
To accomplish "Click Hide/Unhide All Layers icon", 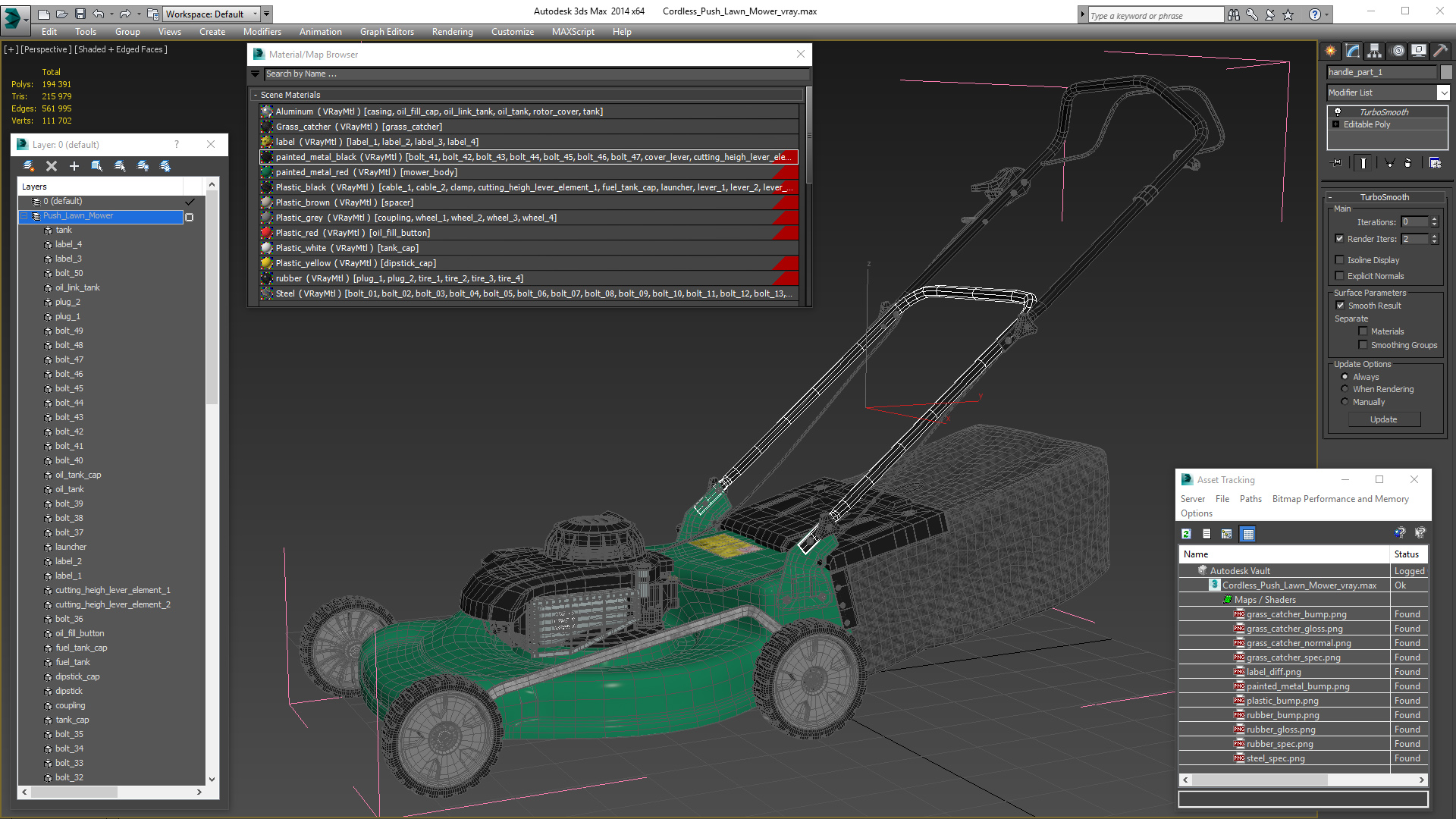I will click(x=143, y=166).
